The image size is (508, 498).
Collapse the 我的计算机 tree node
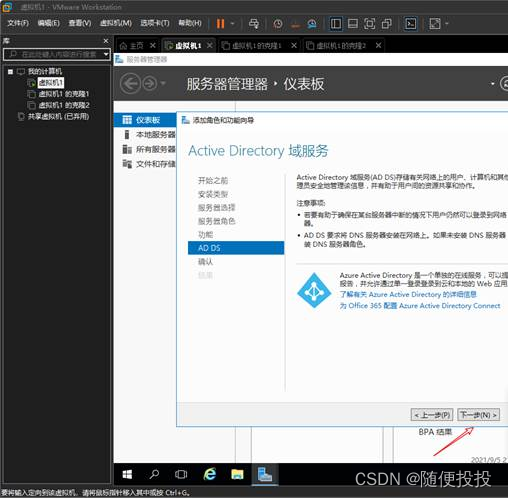pyautogui.click(x=10, y=72)
